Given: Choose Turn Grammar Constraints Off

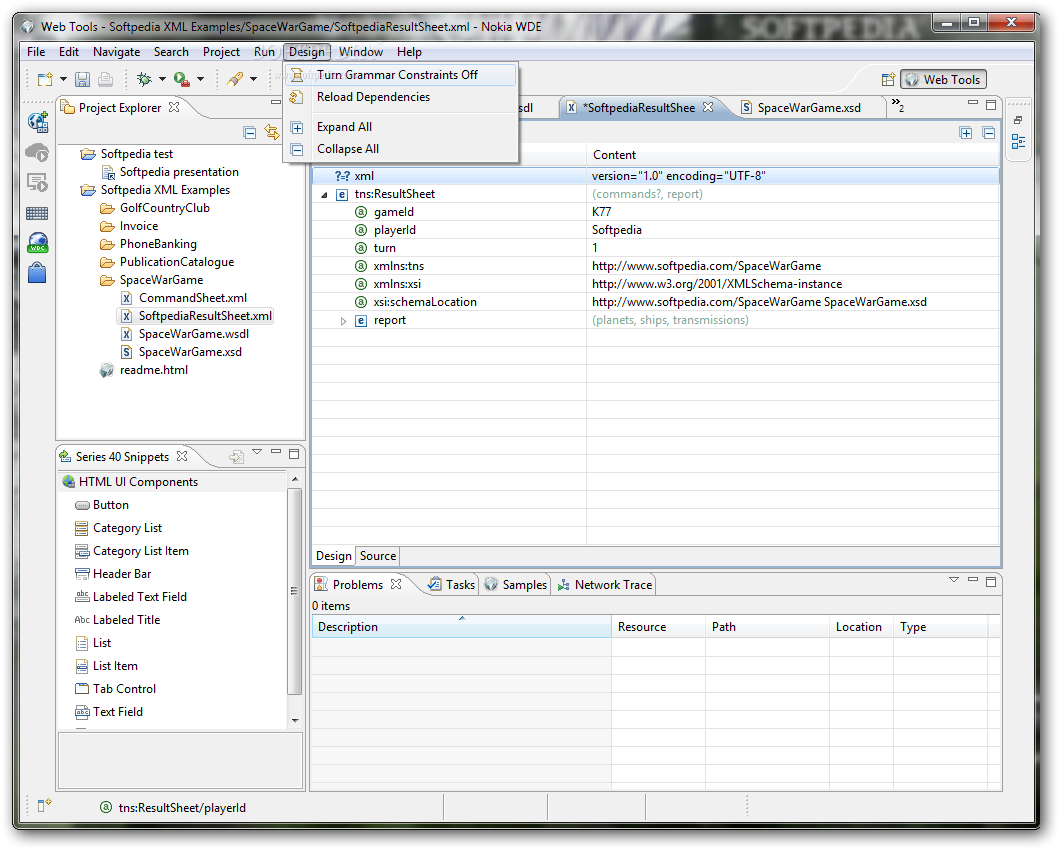Looking at the screenshot, I should (402, 75).
